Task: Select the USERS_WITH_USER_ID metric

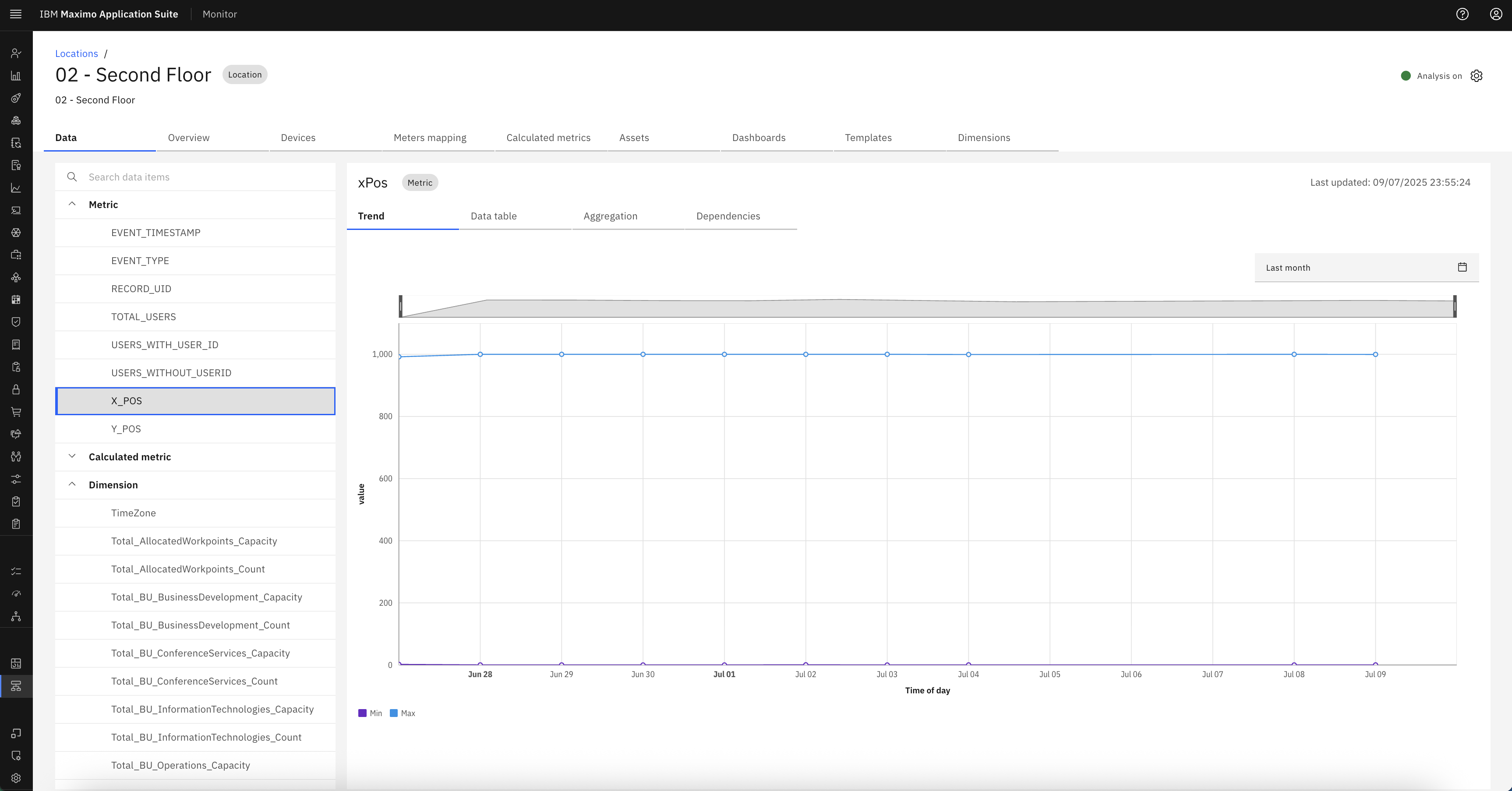Action: point(195,344)
